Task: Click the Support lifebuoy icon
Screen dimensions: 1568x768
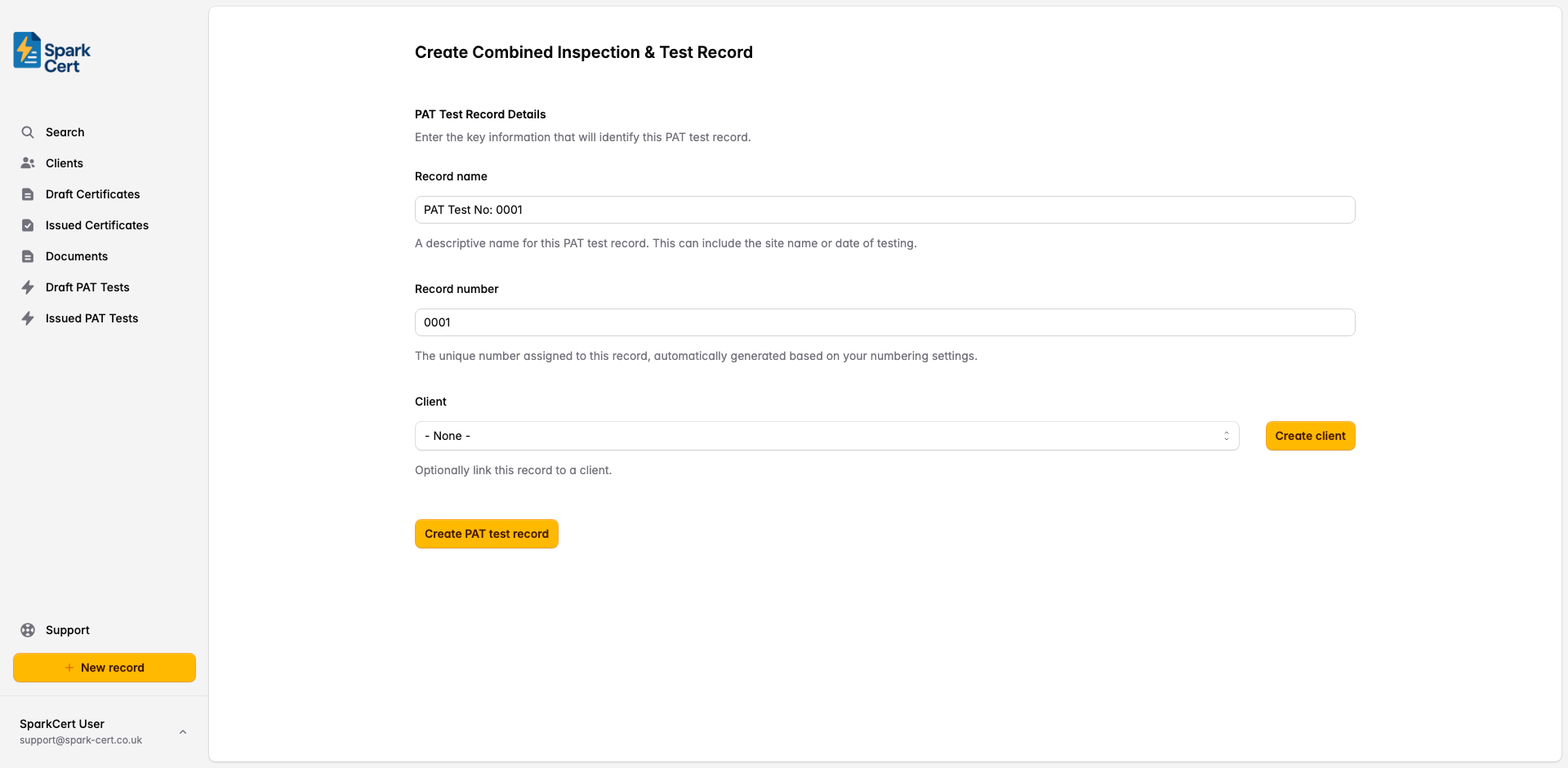Action: 28,629
